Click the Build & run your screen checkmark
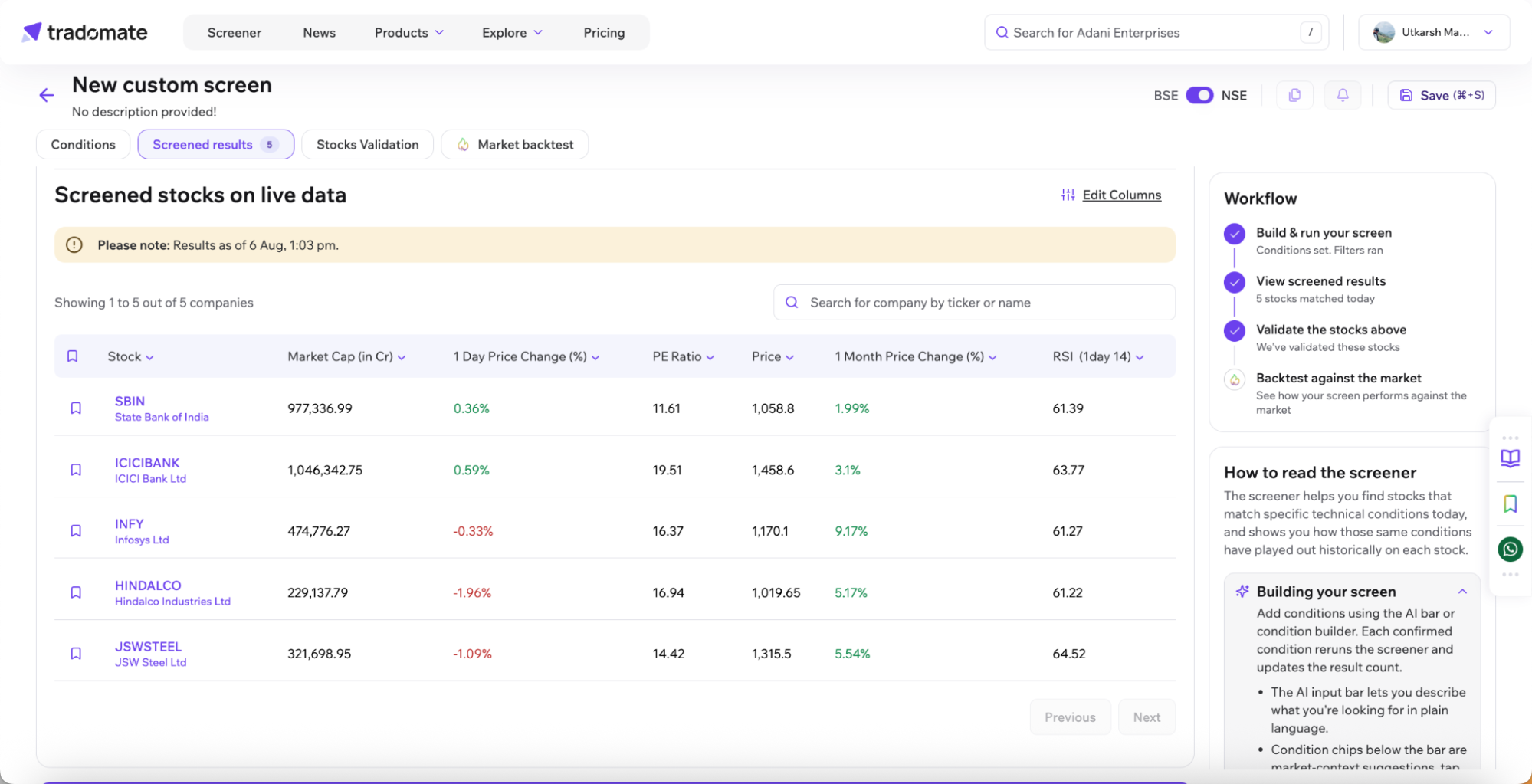The height and width of the screenshot is (784, 1532). 1234,234
